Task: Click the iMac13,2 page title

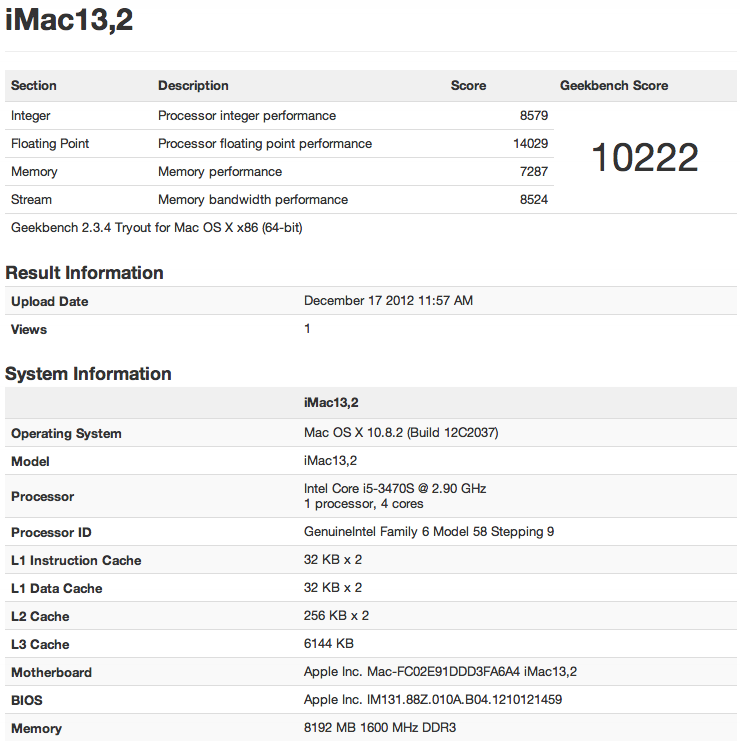Action: point(69,21)
